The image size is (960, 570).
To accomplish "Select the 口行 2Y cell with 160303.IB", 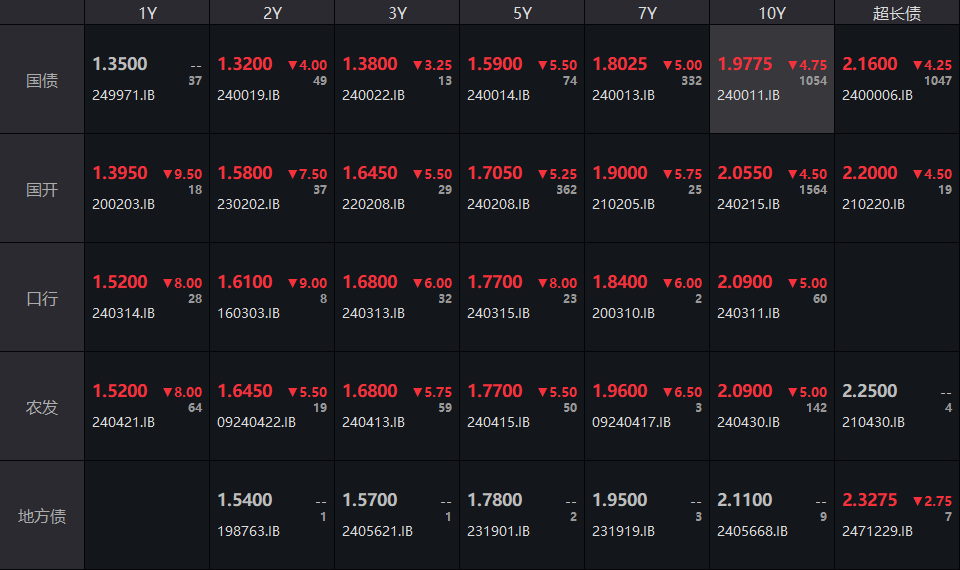I will pos(271,298).
